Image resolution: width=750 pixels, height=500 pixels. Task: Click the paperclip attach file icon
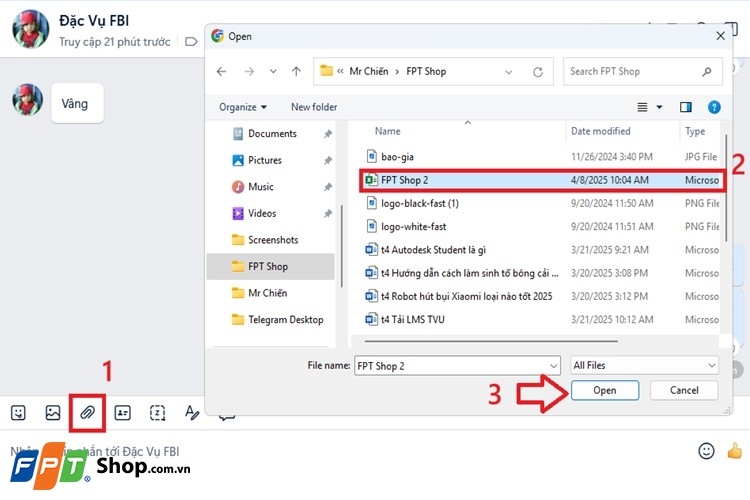87,412
